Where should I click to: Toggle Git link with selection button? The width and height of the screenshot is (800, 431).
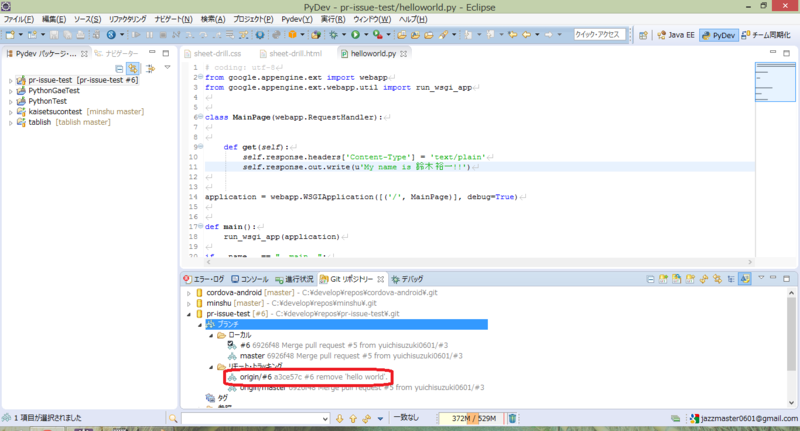tap(717, 279)
